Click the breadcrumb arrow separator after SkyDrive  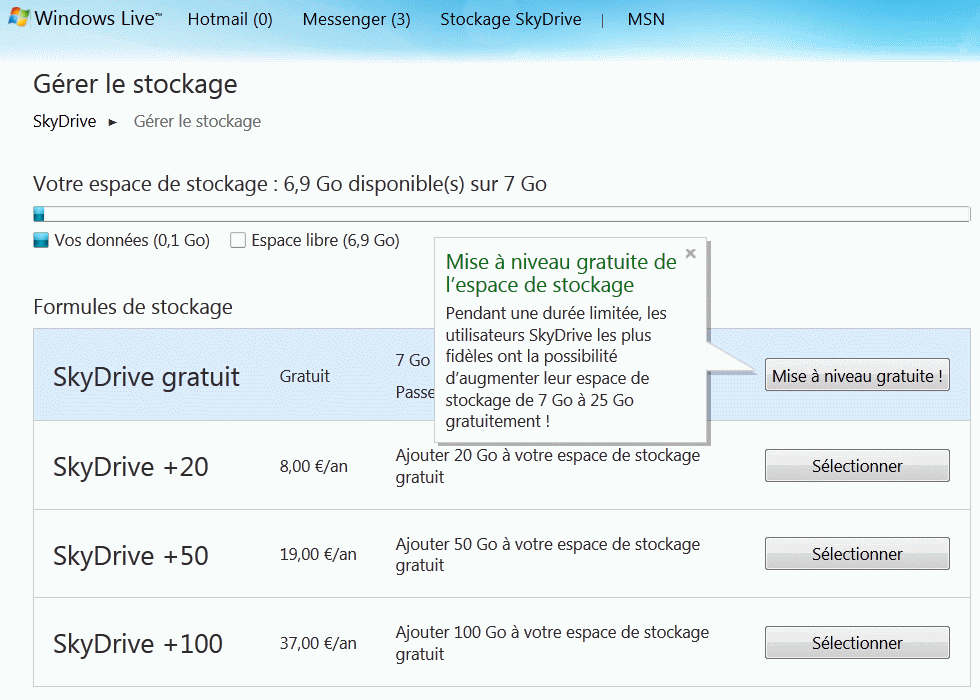(112, 122)
